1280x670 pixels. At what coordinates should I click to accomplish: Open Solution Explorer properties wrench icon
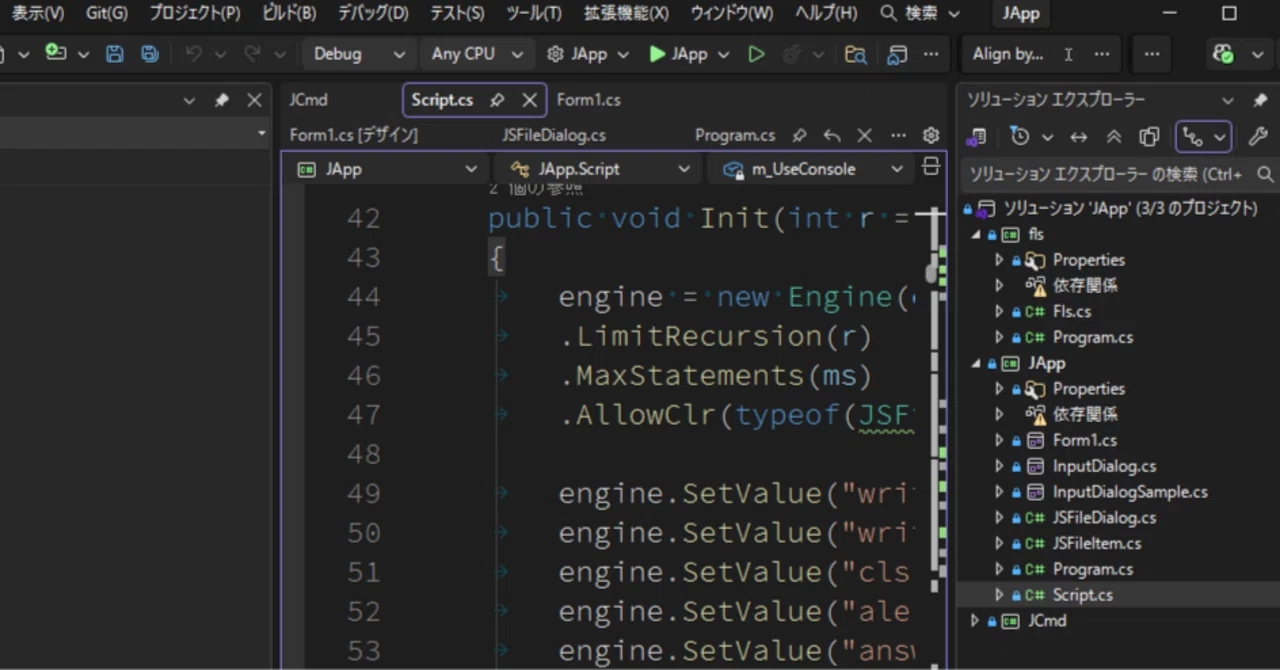pyautogui.click(x=1259, y=137)
